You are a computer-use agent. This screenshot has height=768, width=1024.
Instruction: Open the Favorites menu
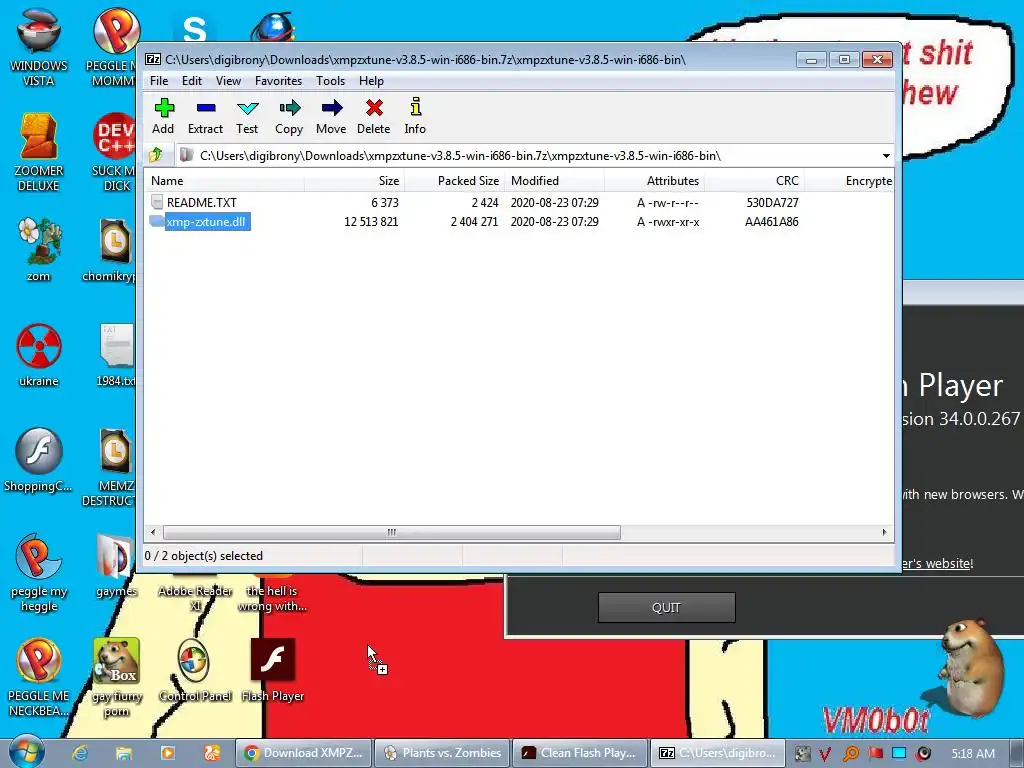[x=278, y=81]
